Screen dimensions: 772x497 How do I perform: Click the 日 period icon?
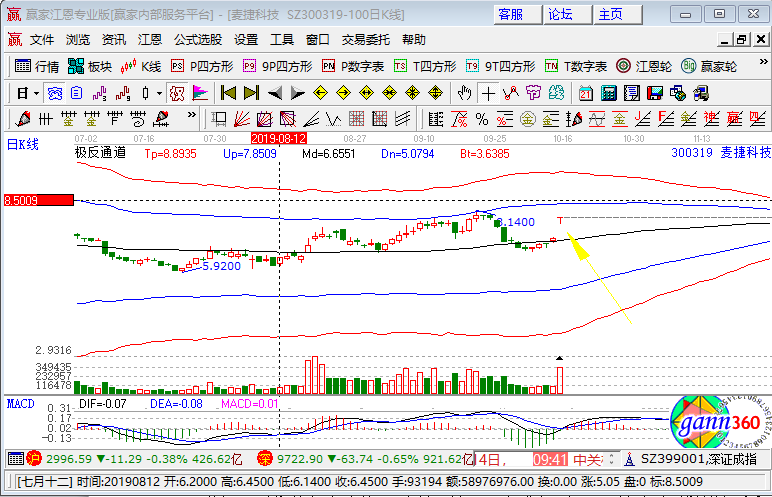[x=23, y=93]
